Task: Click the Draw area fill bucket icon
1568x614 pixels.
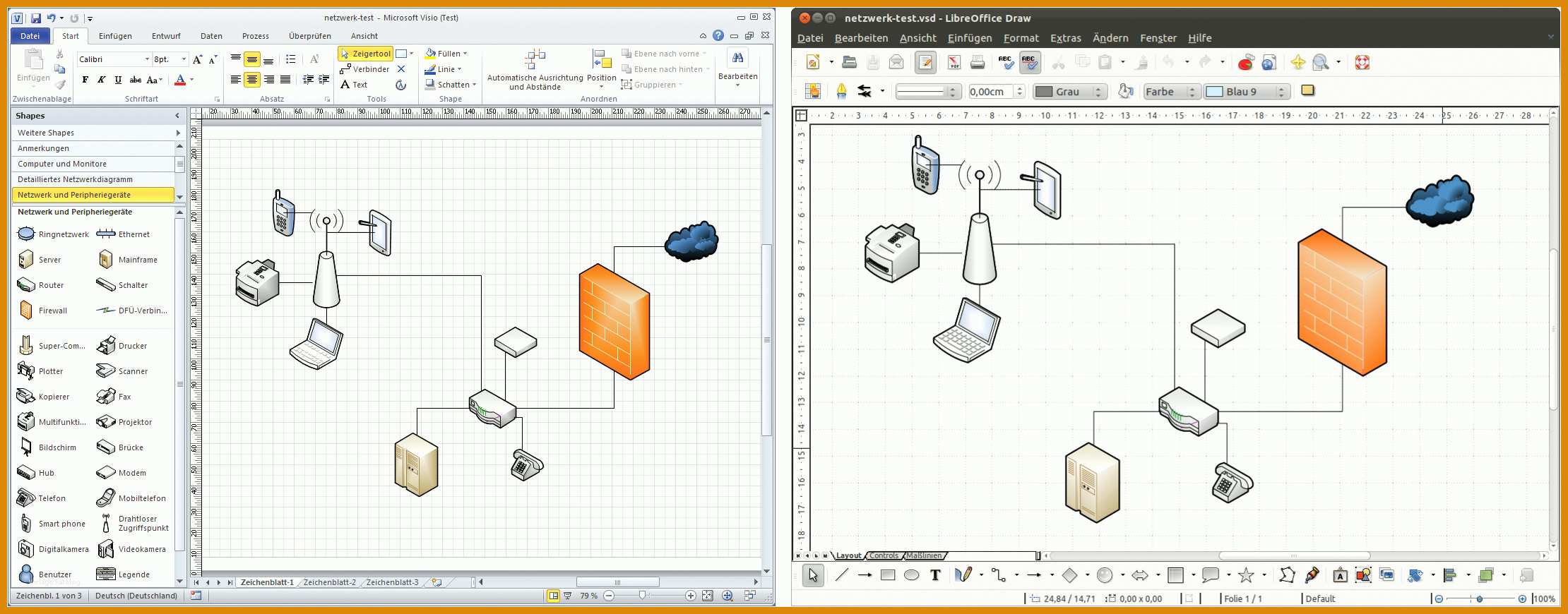Action: tap(1126, 91)
